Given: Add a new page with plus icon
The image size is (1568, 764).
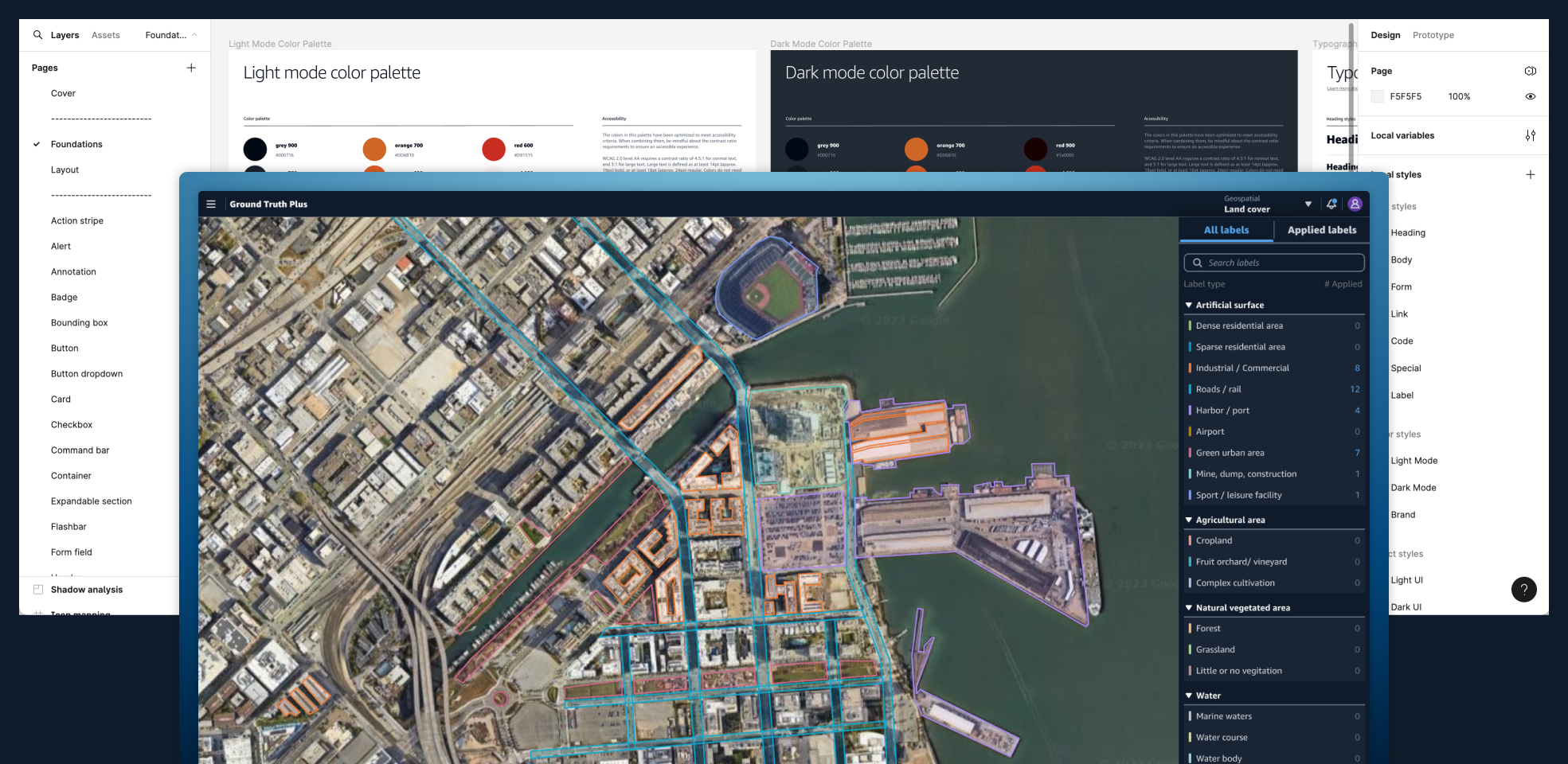Looking at the screenshot, I should 191,68.
